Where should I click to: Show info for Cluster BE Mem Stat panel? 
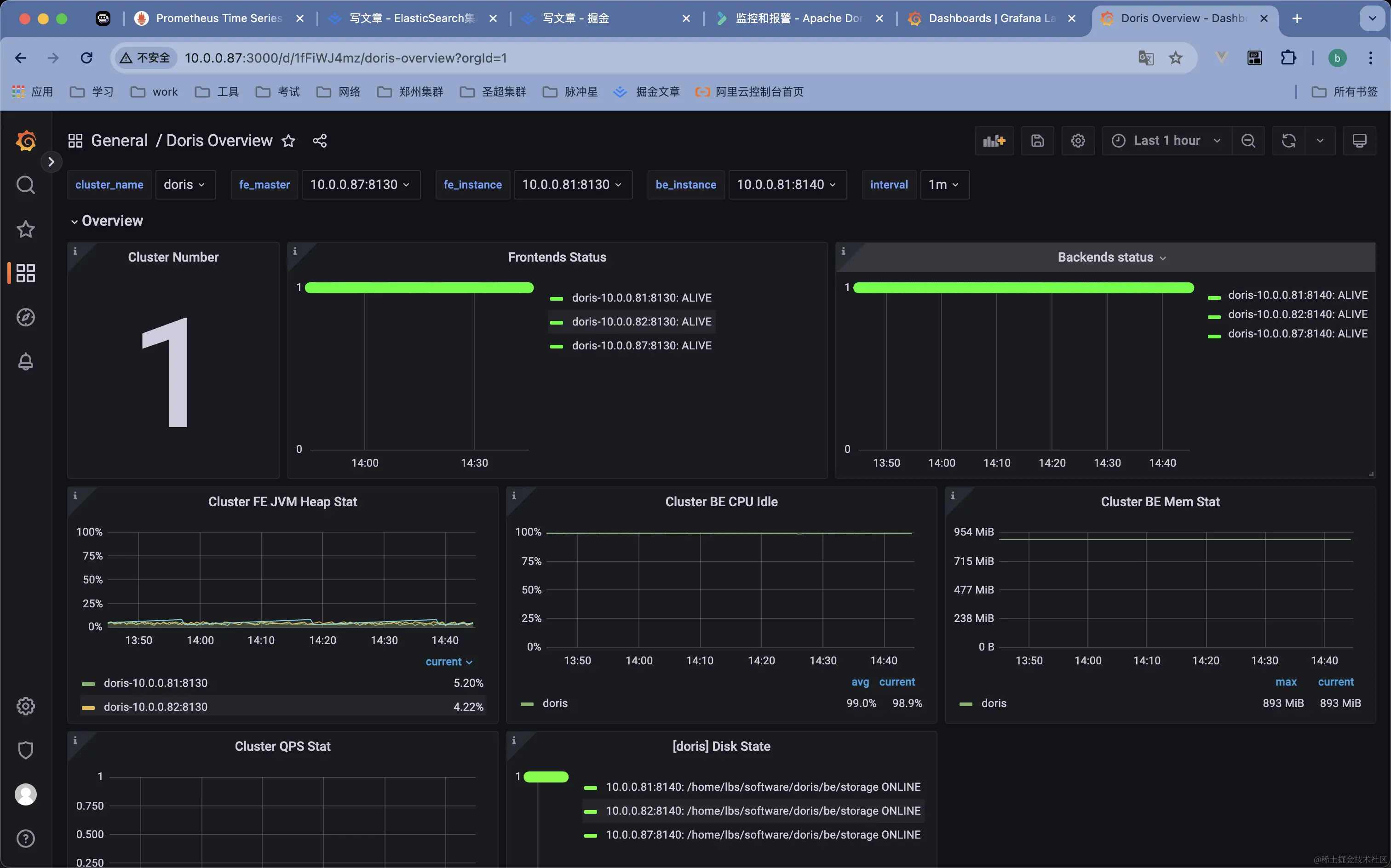point(953,496)
